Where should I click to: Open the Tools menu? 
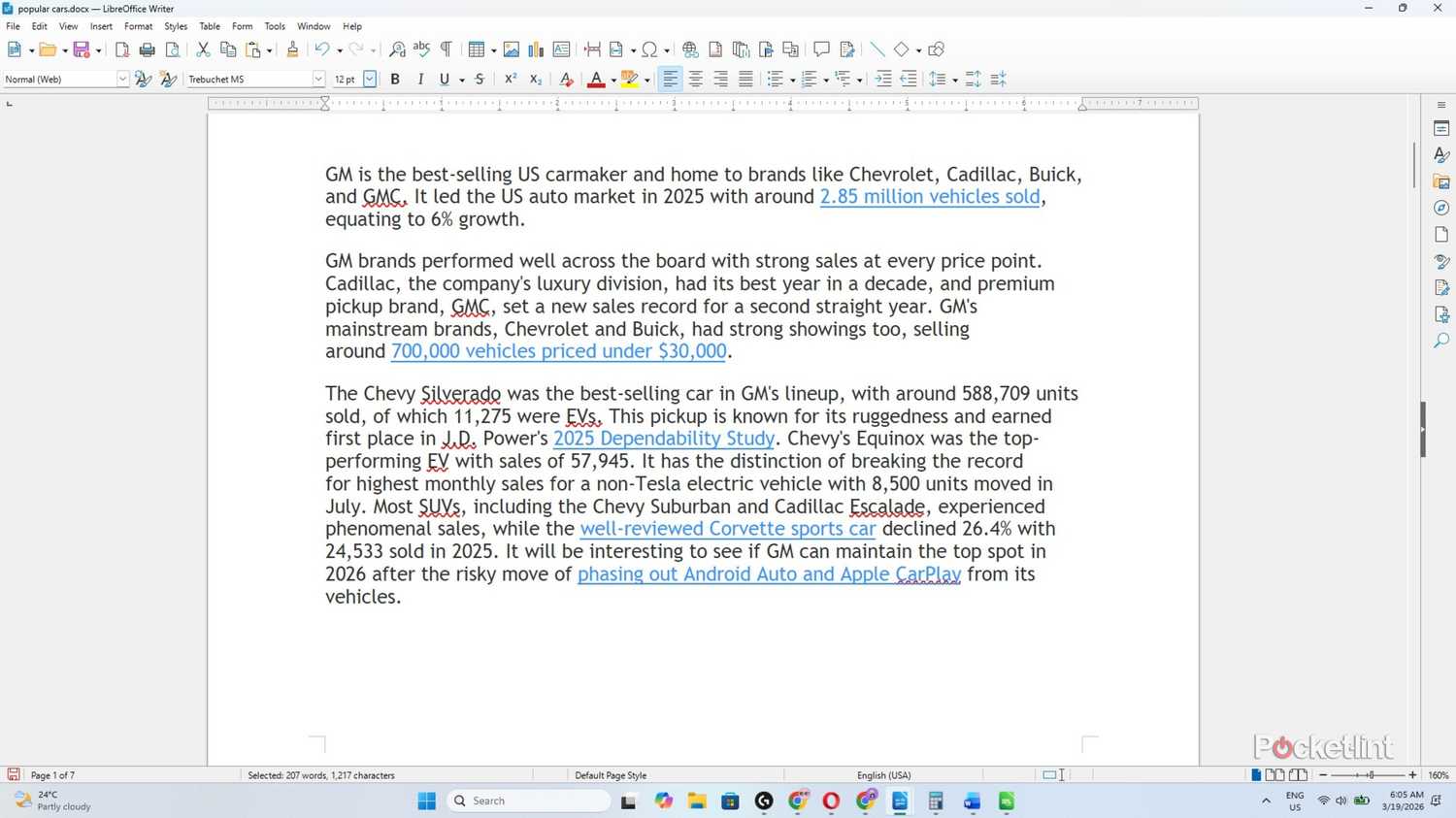(274, 26)
